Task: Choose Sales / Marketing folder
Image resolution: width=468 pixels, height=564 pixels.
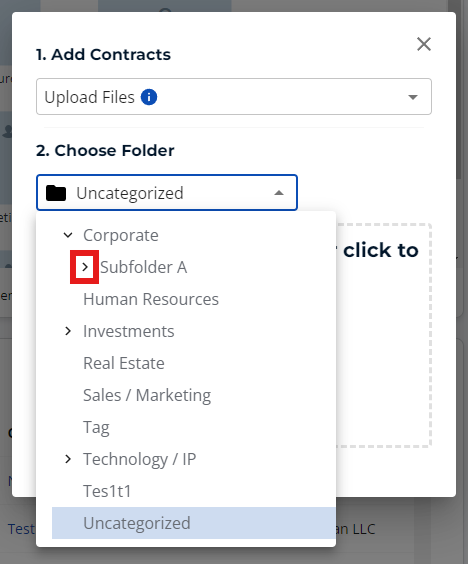Action: pyautogui.click(x=147, y=395)
